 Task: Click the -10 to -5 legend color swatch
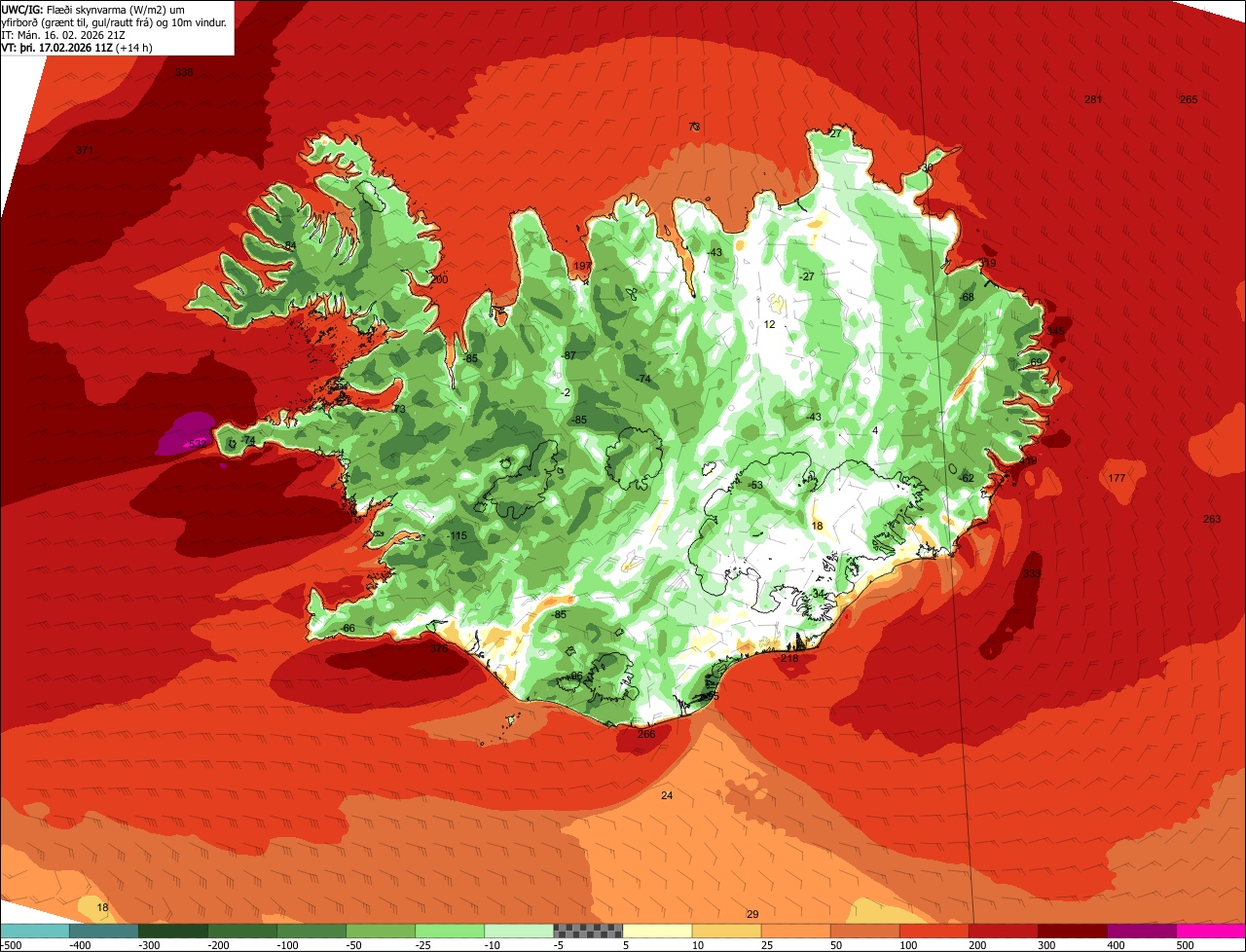518,931
